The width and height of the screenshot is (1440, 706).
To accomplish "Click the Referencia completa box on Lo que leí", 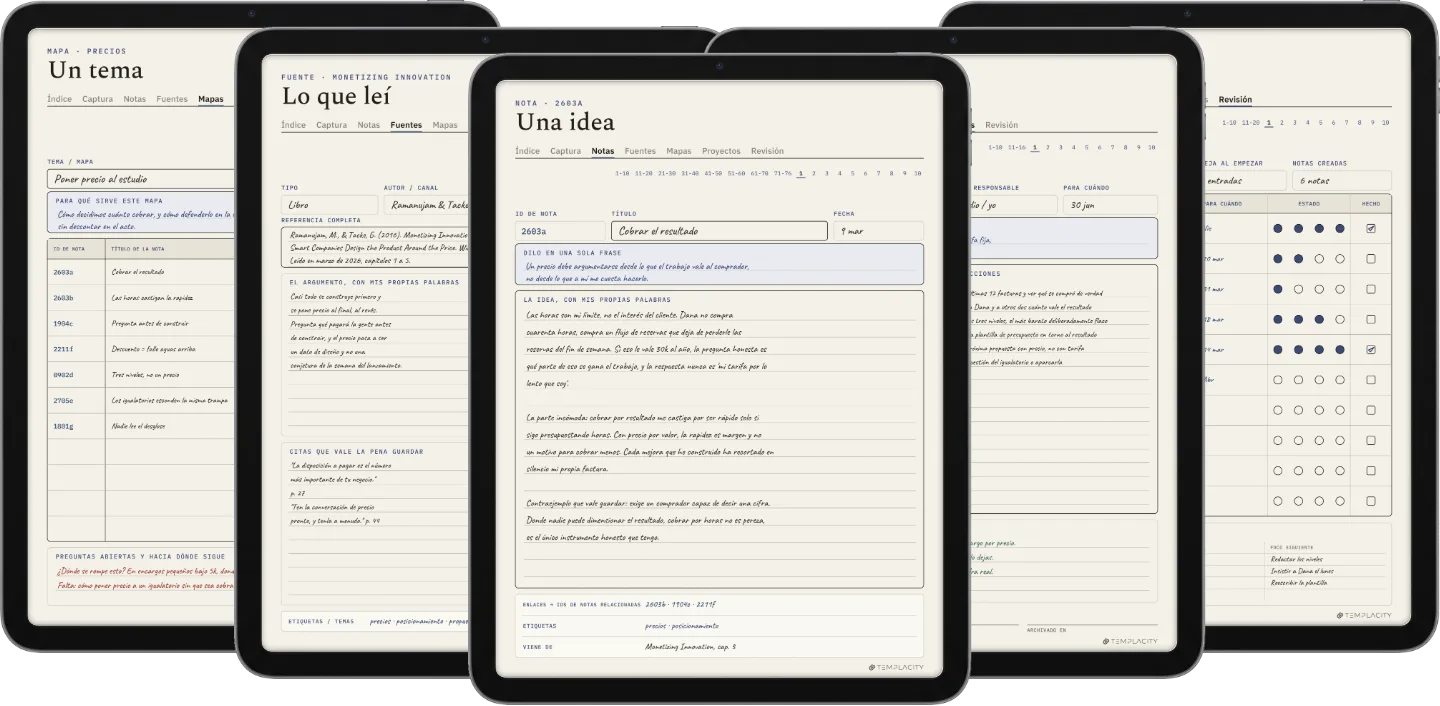I will [x=375, y=248].
